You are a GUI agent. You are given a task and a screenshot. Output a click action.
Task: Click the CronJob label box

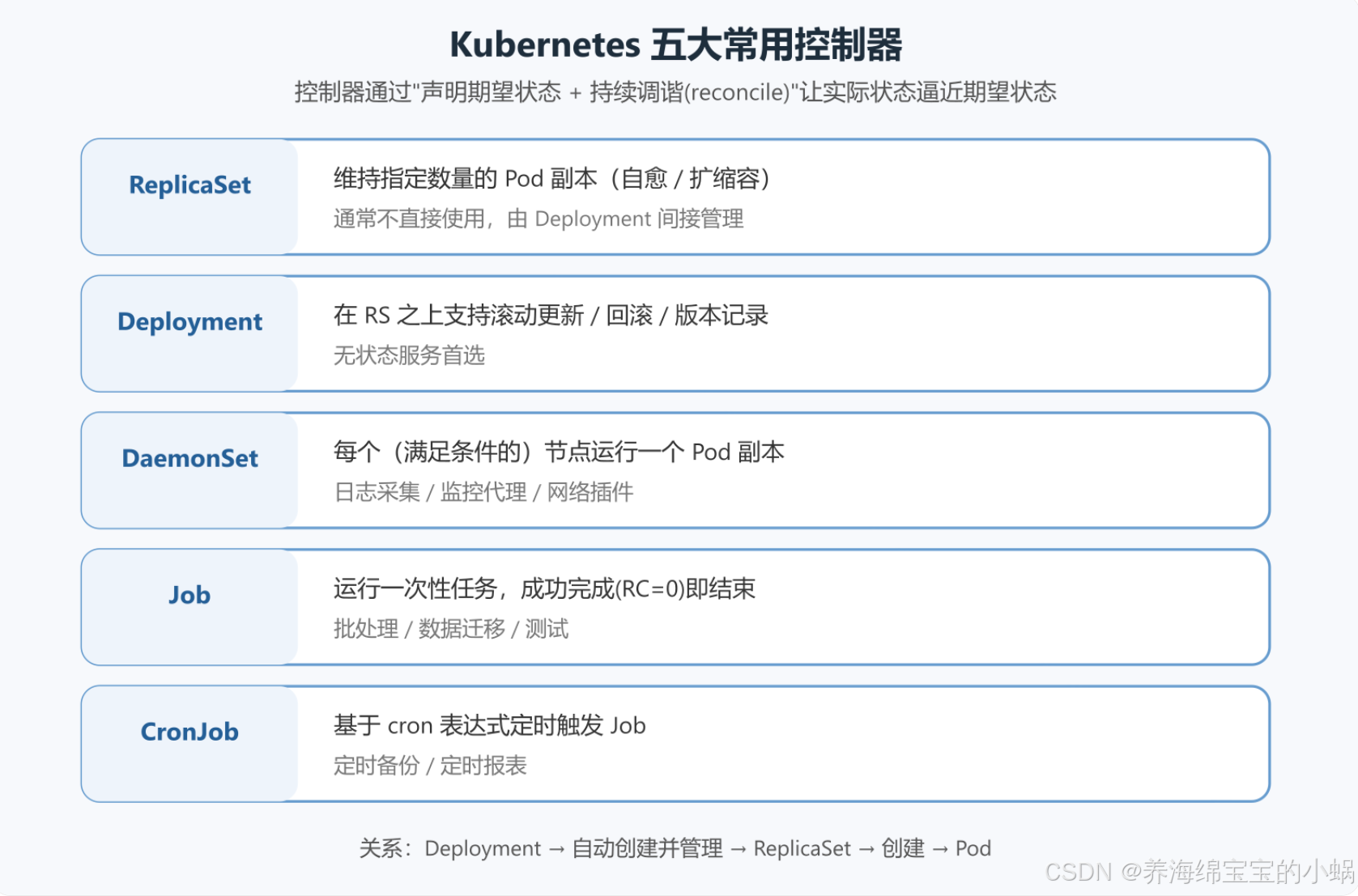pos(189,744)
